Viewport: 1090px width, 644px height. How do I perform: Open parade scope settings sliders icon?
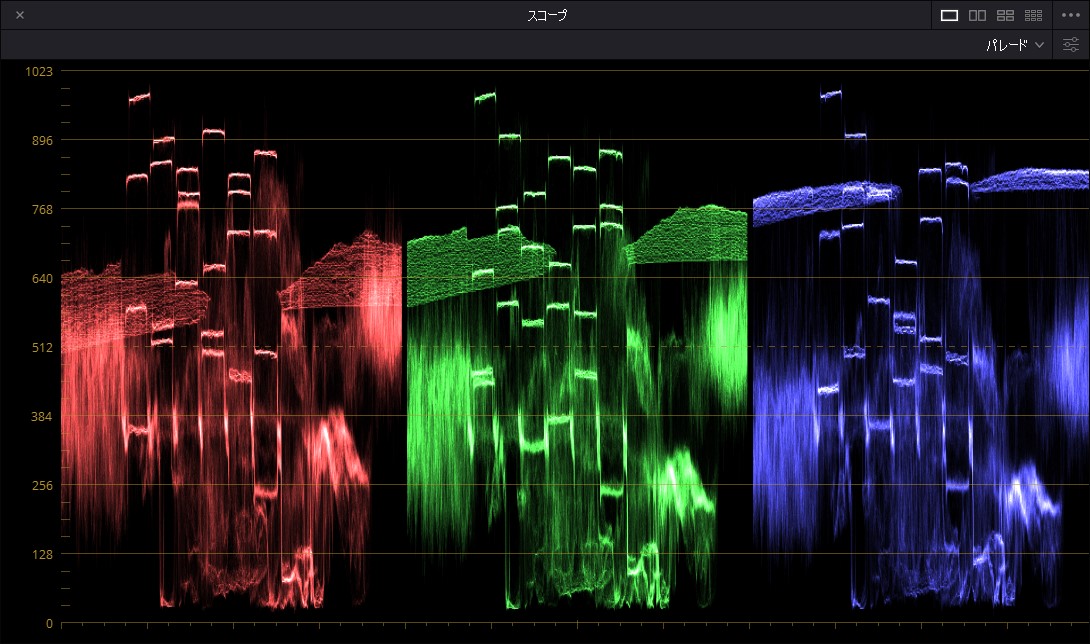point(1071,45)
